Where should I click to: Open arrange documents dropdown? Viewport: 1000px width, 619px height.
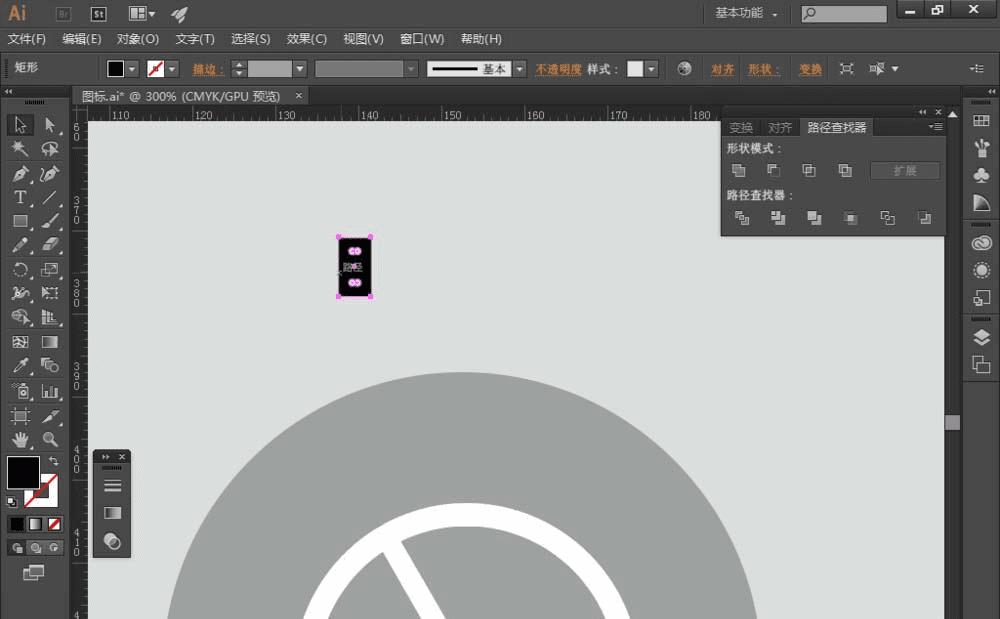pyautogui.click(x=142, y=13)
